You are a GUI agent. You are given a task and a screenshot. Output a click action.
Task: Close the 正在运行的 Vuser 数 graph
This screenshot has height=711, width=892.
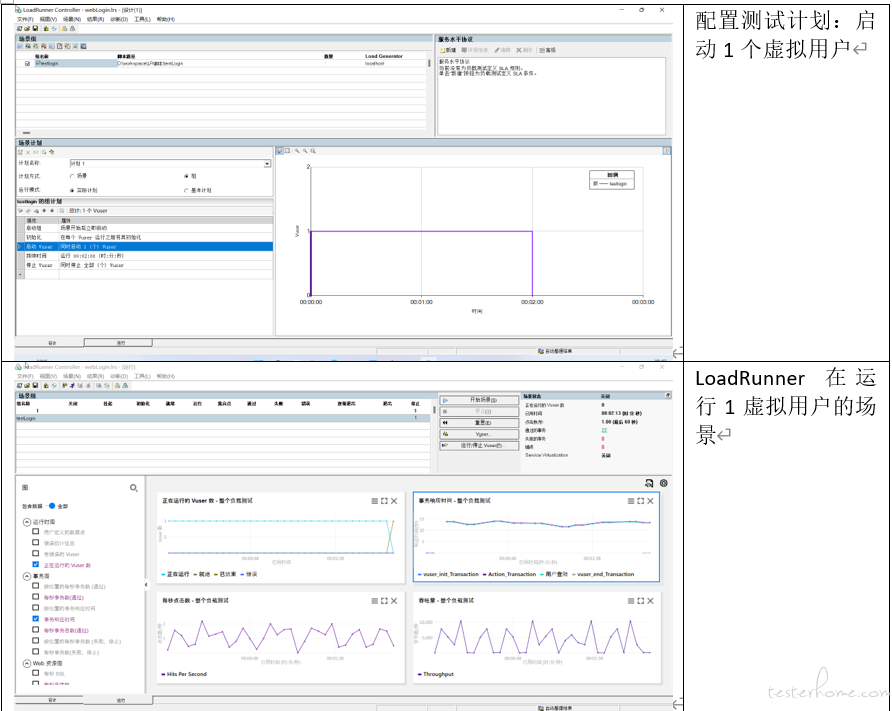tap(394, 501)
